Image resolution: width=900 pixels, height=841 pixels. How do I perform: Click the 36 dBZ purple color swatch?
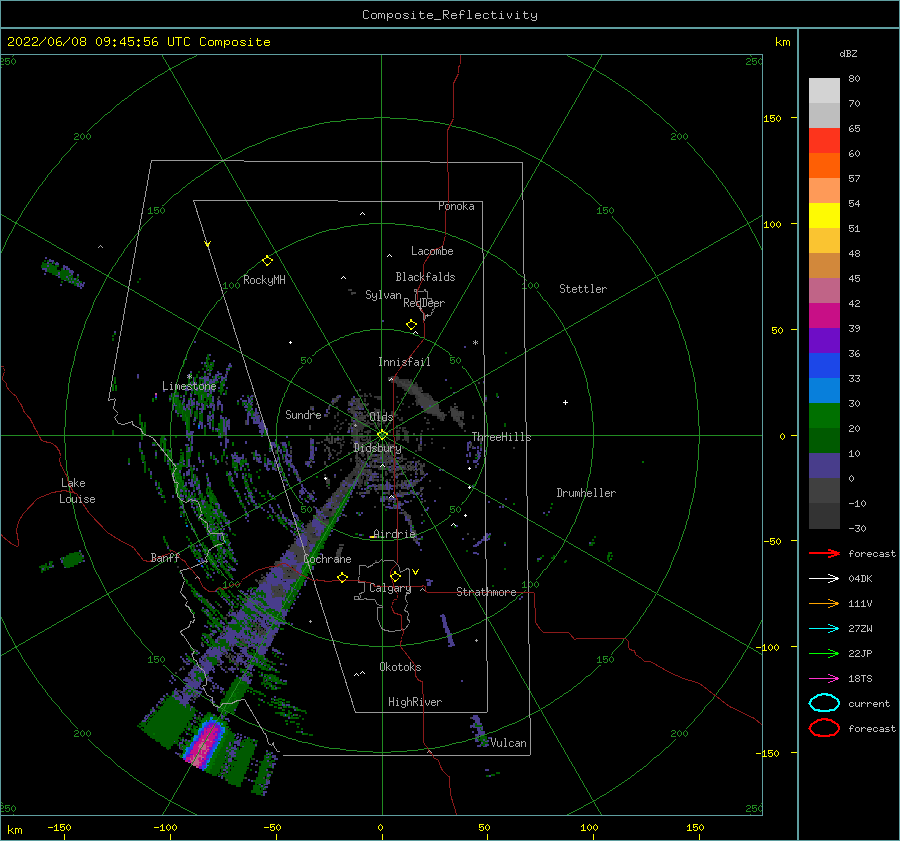(824, 340)
